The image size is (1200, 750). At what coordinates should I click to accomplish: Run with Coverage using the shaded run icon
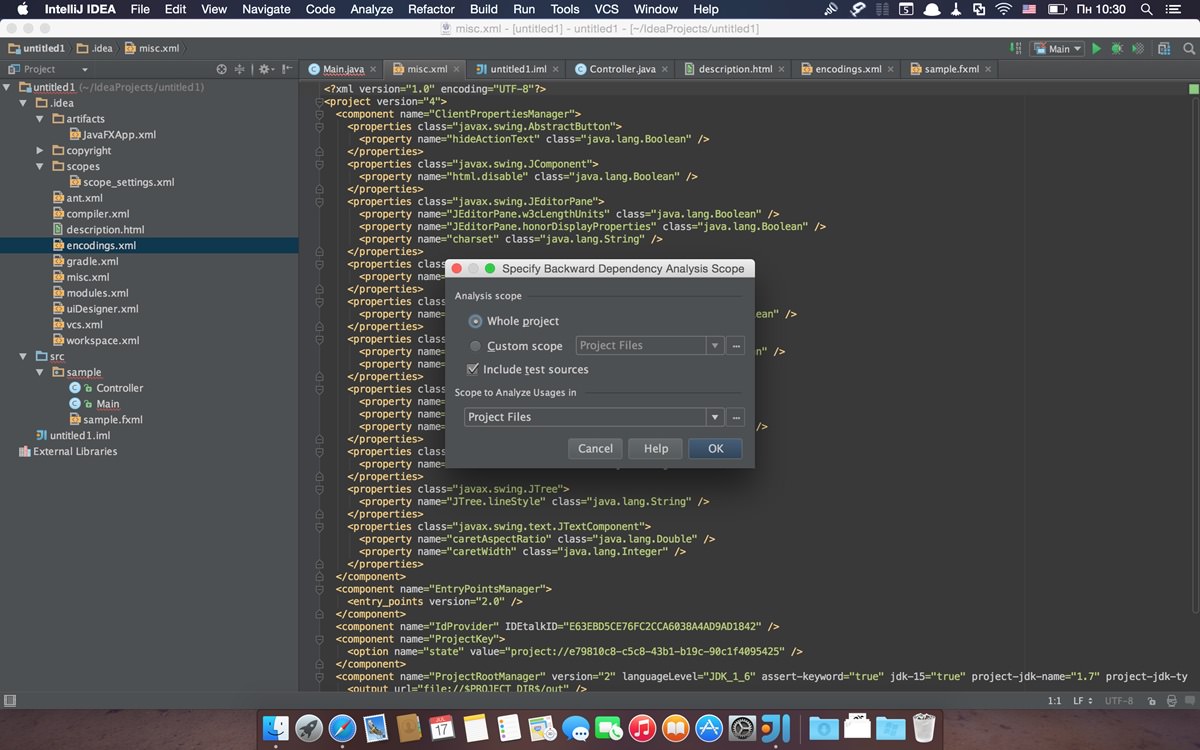[1137, 47]
